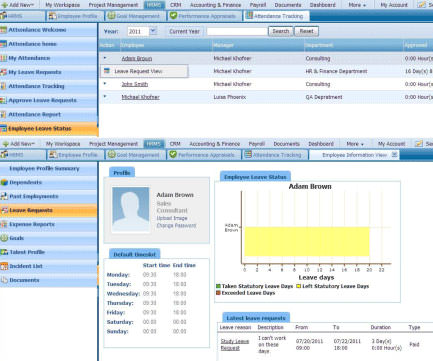
Task: Open the Adam Brown employee link
Action: 137,58
